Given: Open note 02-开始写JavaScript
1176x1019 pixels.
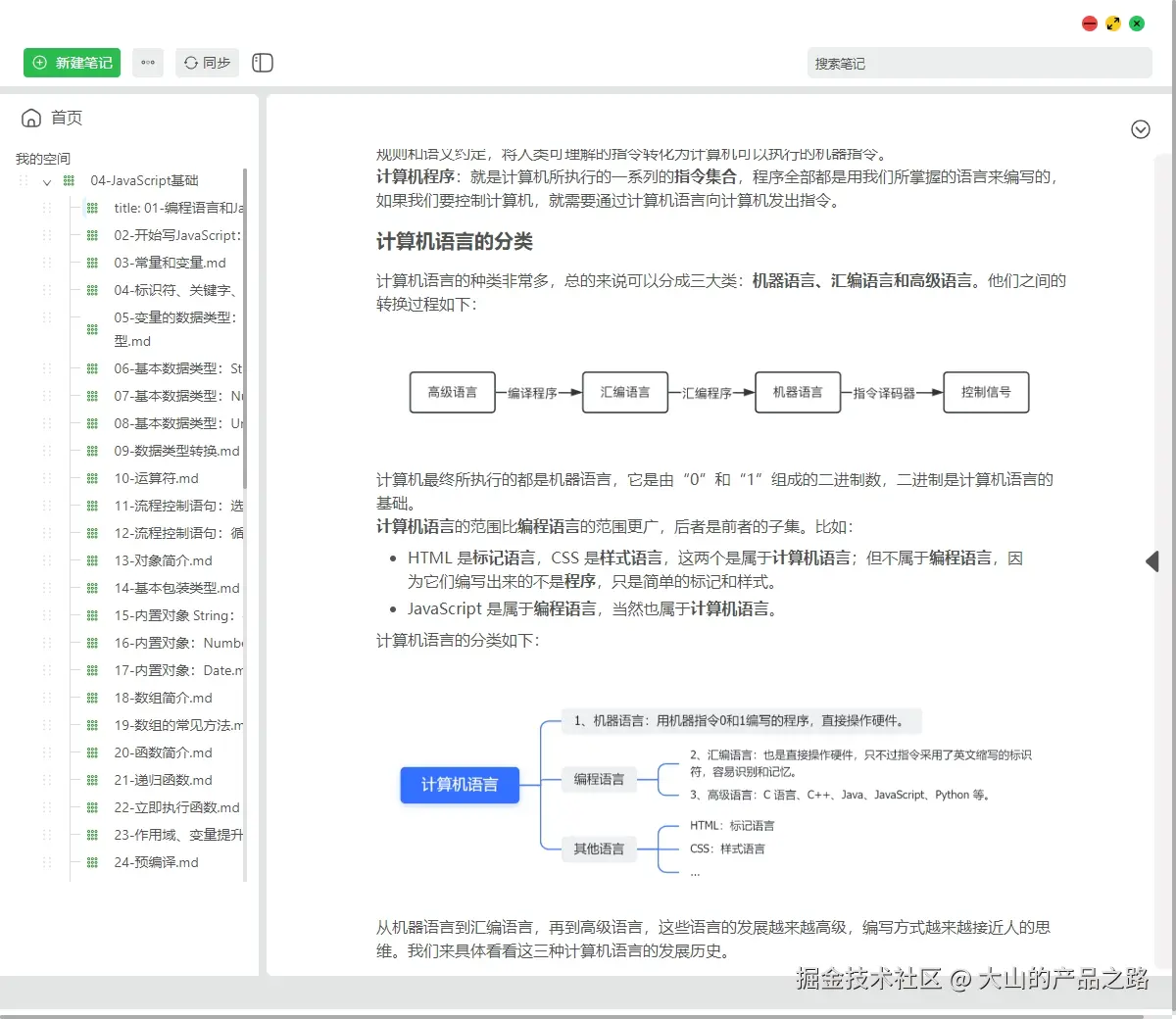Looking at the screenshot, I should pyautogui.click(x=177, y=235).
